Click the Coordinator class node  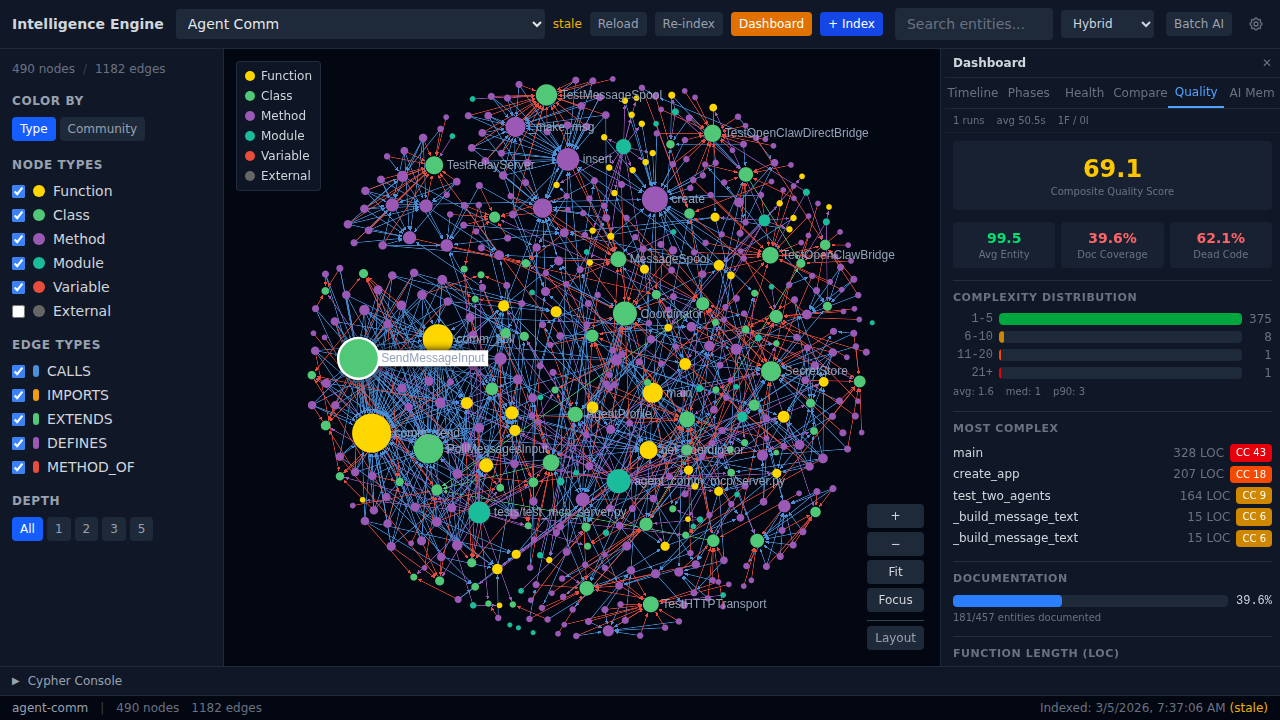coord(625,314)
